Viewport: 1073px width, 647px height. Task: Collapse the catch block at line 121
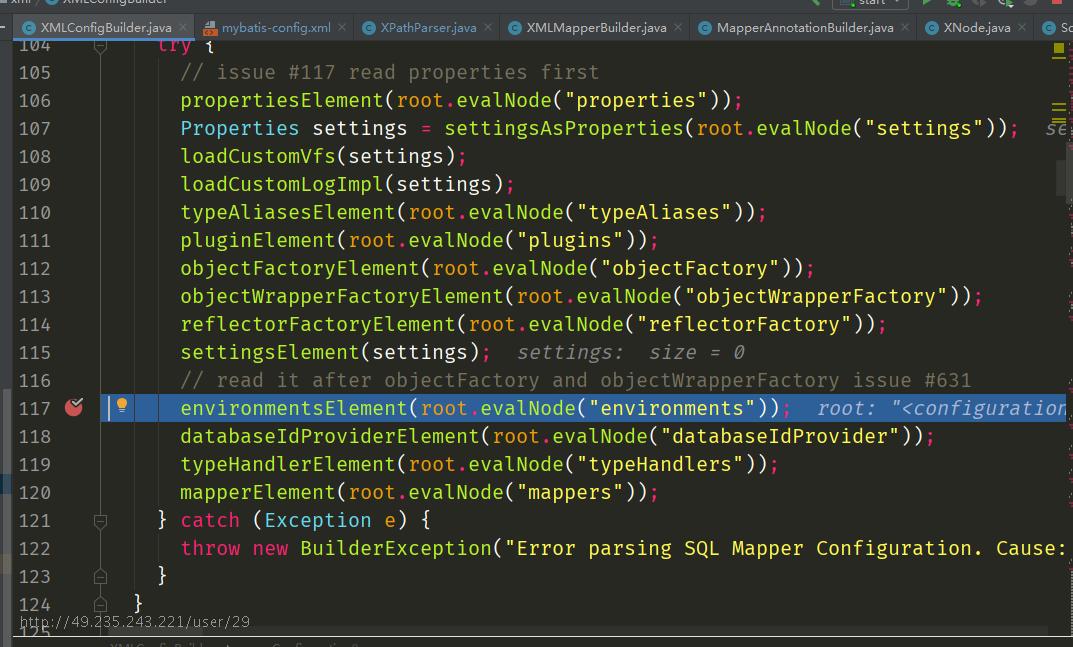(100, 522)
